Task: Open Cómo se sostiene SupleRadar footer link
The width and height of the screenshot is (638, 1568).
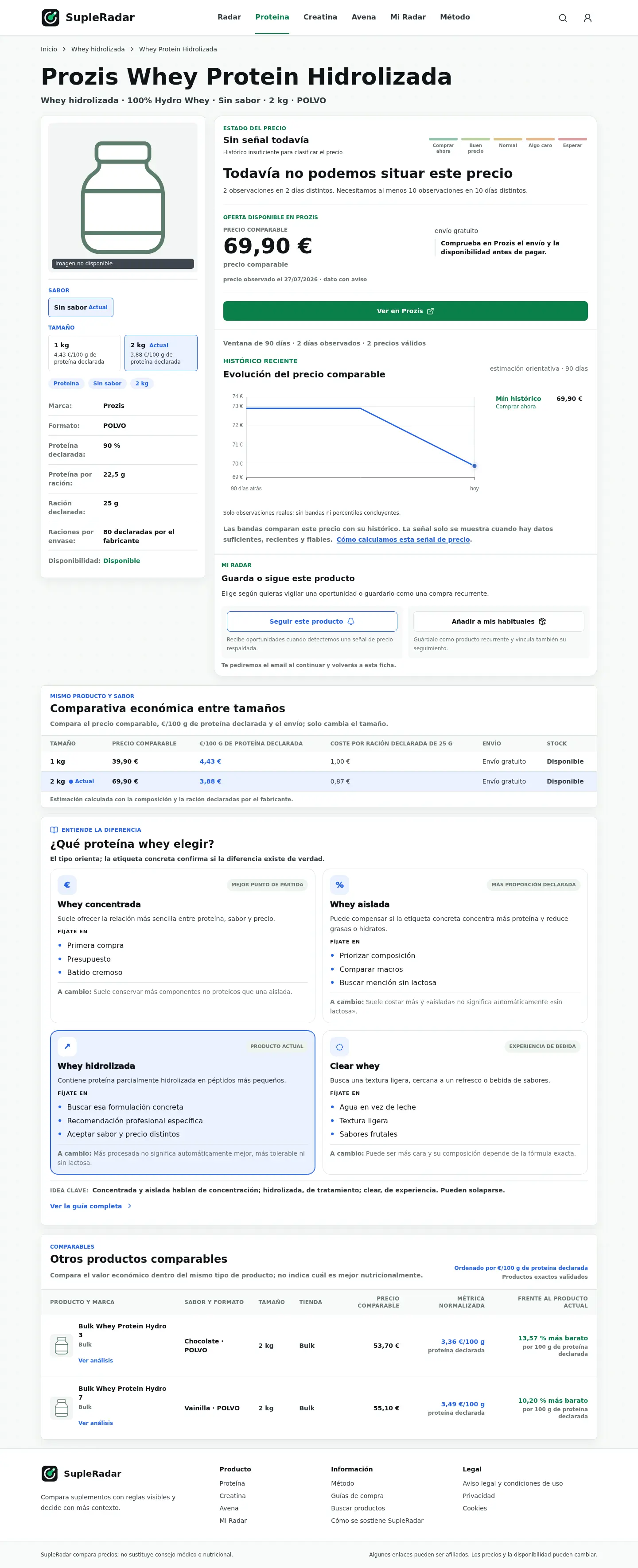Action: point(377,1521)
